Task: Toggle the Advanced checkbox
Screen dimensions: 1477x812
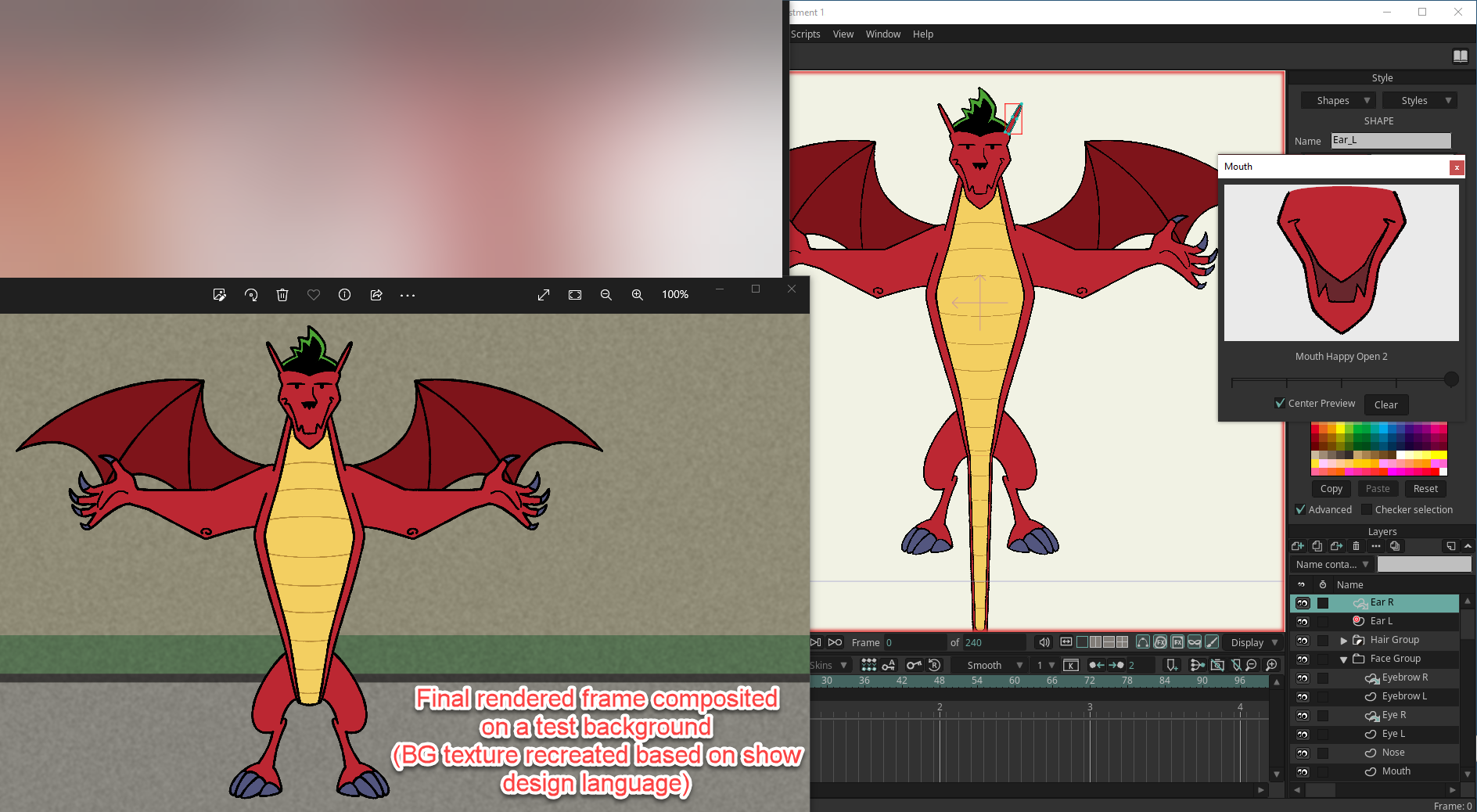Action: click(x=1300, y=509)
